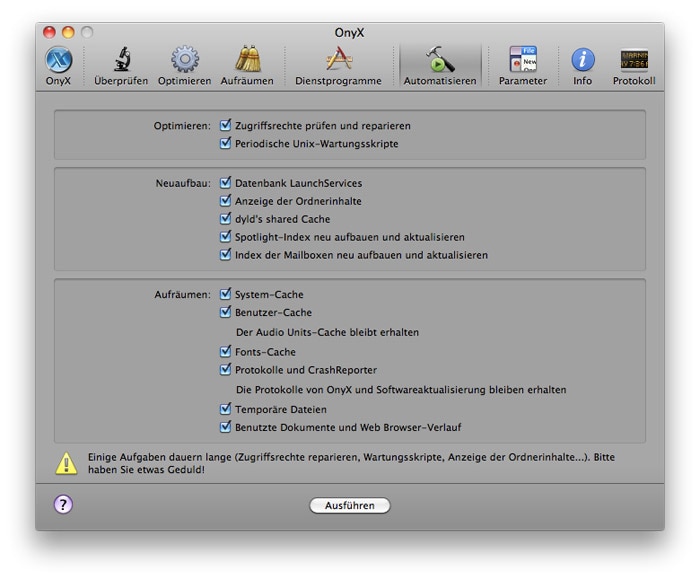
Task: Close the OnyX window with the red button
Action: coord(49,32)
